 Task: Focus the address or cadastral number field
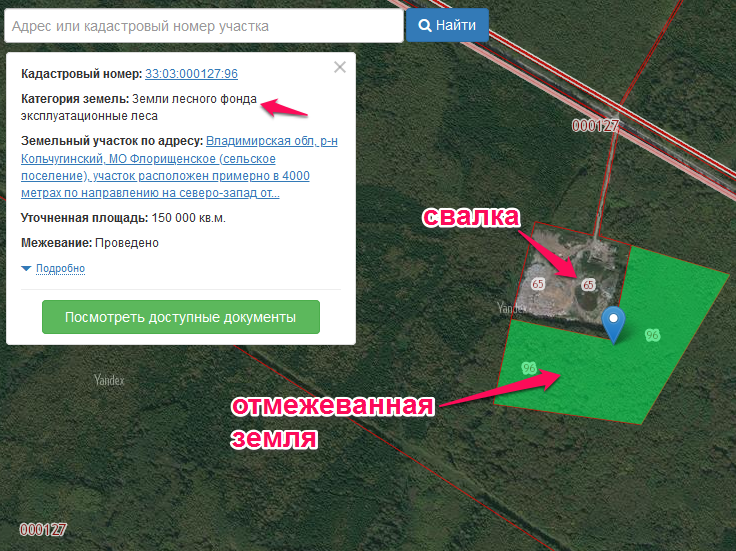tap(204, 26)
